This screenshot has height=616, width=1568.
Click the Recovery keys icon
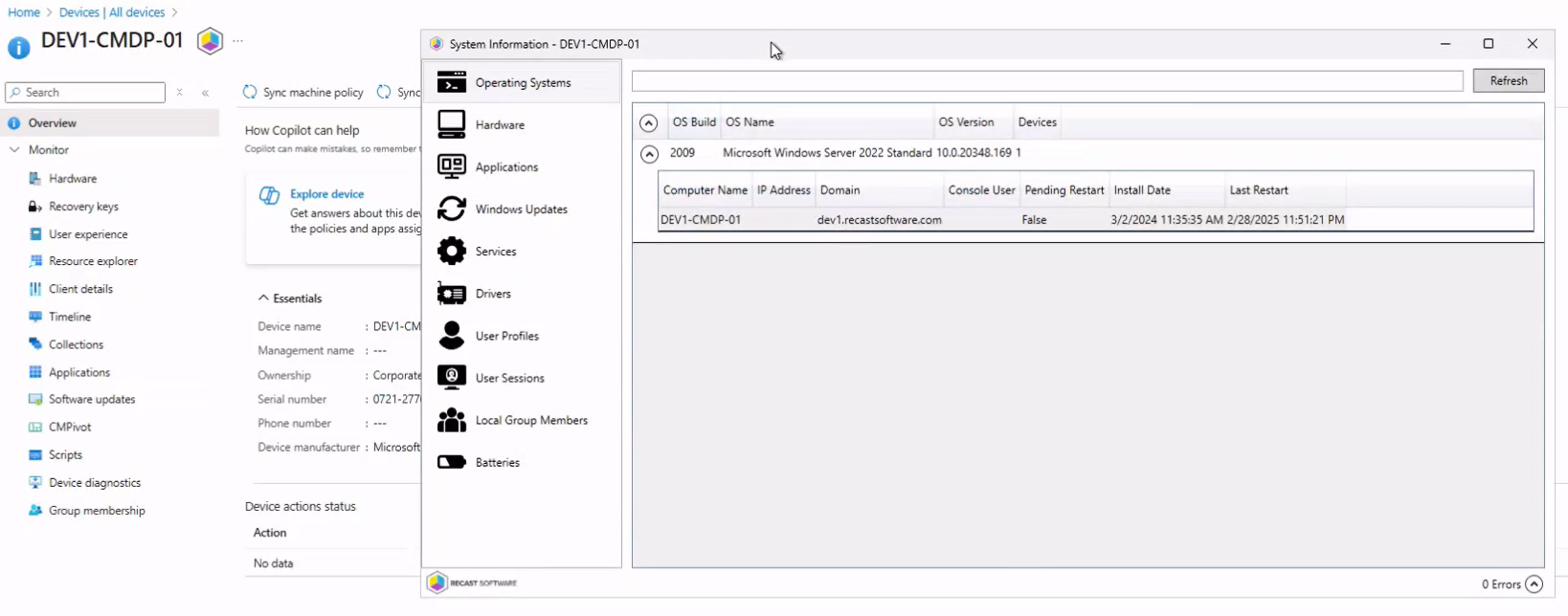point(35,206)
